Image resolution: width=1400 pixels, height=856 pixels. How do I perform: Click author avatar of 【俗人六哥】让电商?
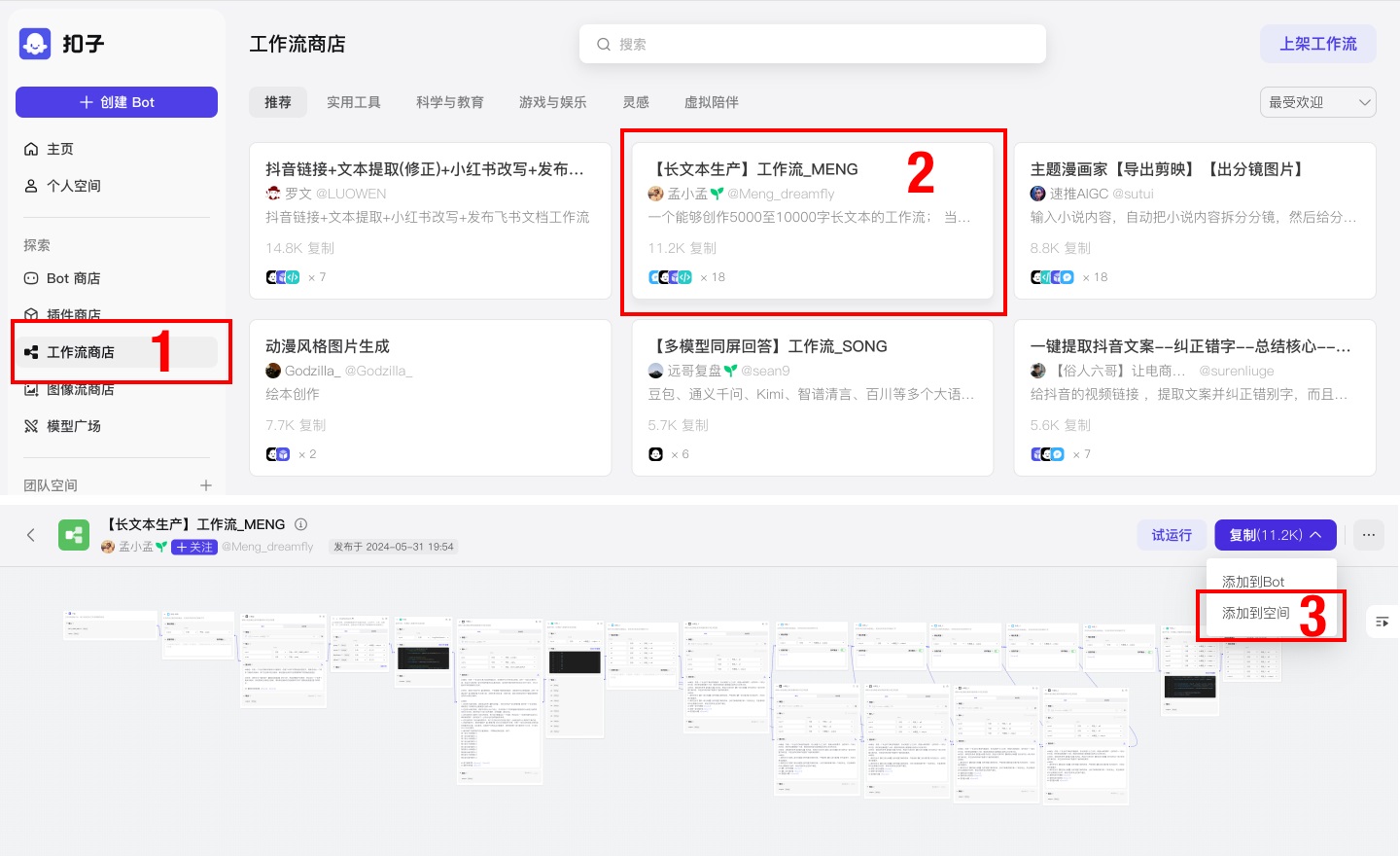[1038, 371]
